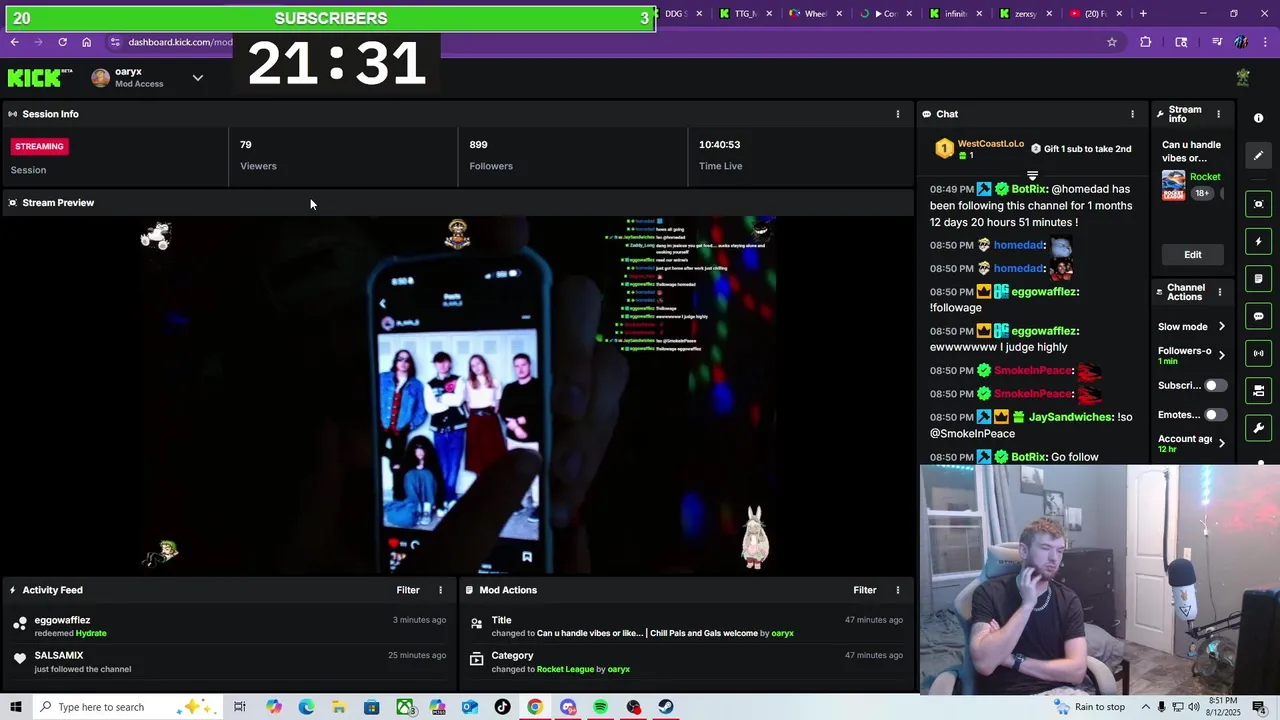
Task: Switch to the YouTube (20) browser tab
Action: coord(1096,14)
